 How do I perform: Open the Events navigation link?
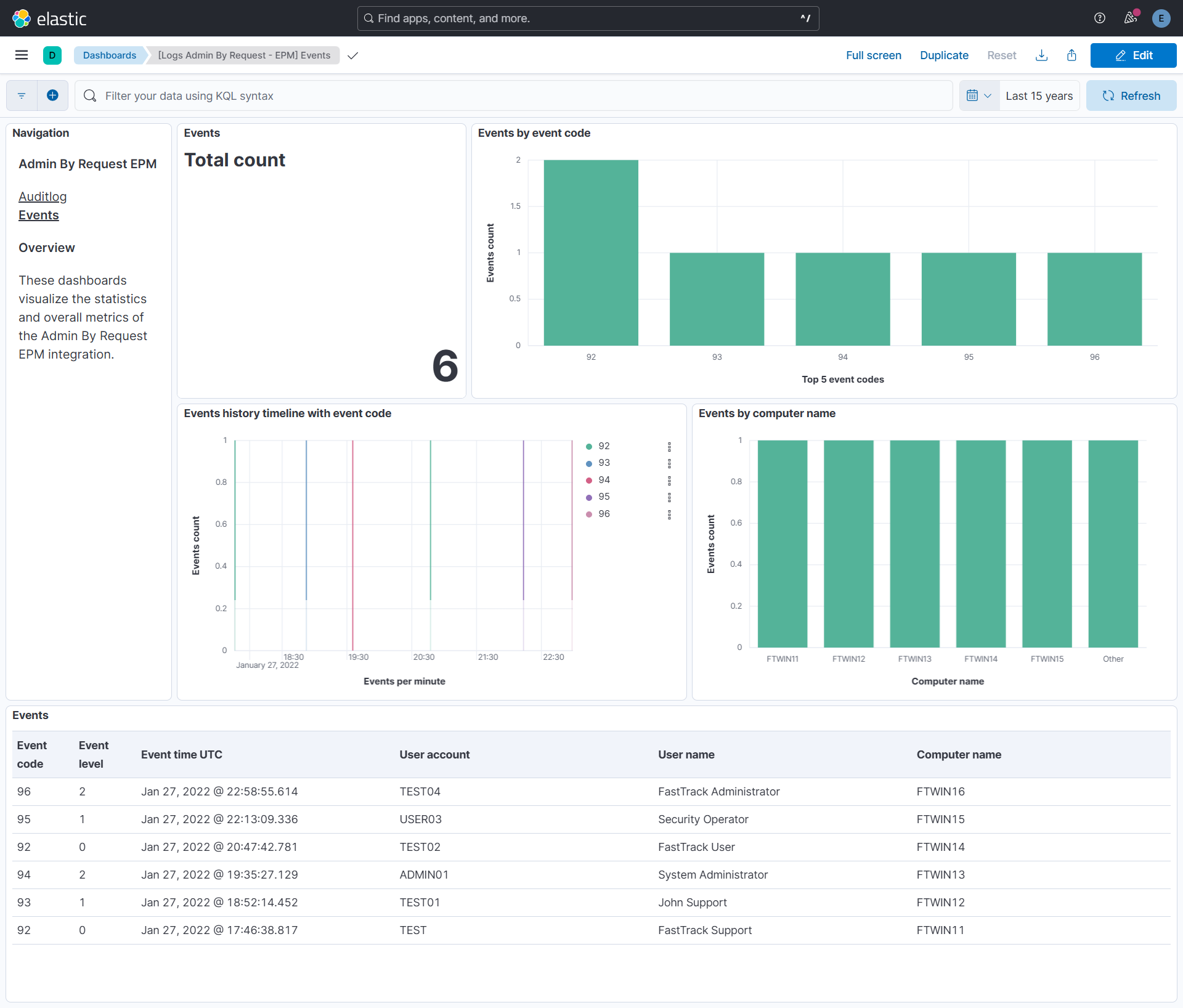(x=39, y=215)
